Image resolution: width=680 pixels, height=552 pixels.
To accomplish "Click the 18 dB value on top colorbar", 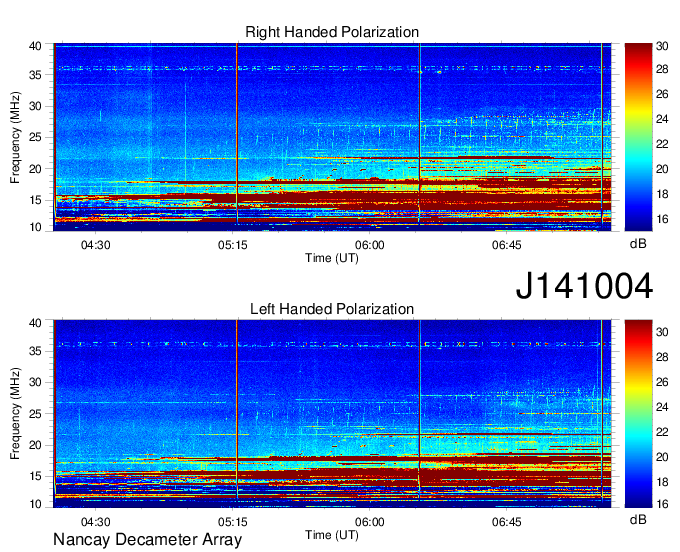I will [x=662, y=194].
